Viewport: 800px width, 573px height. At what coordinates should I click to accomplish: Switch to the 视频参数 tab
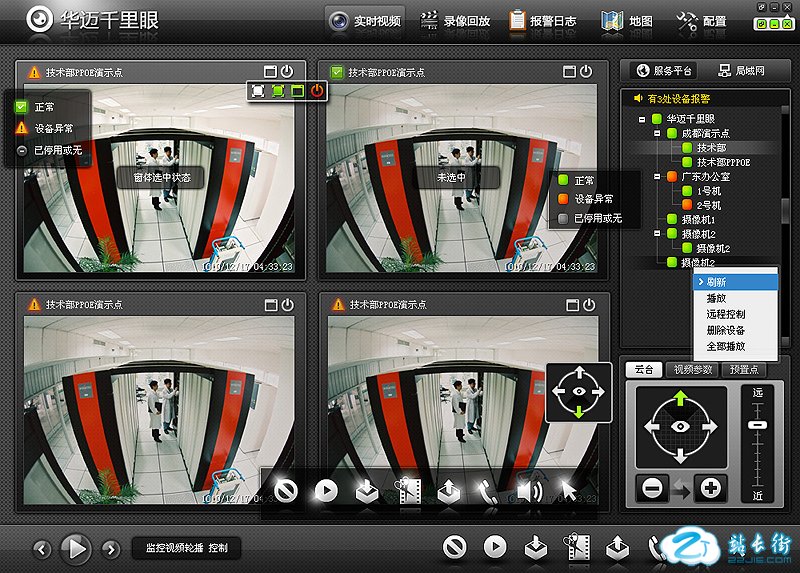point(691,369)
